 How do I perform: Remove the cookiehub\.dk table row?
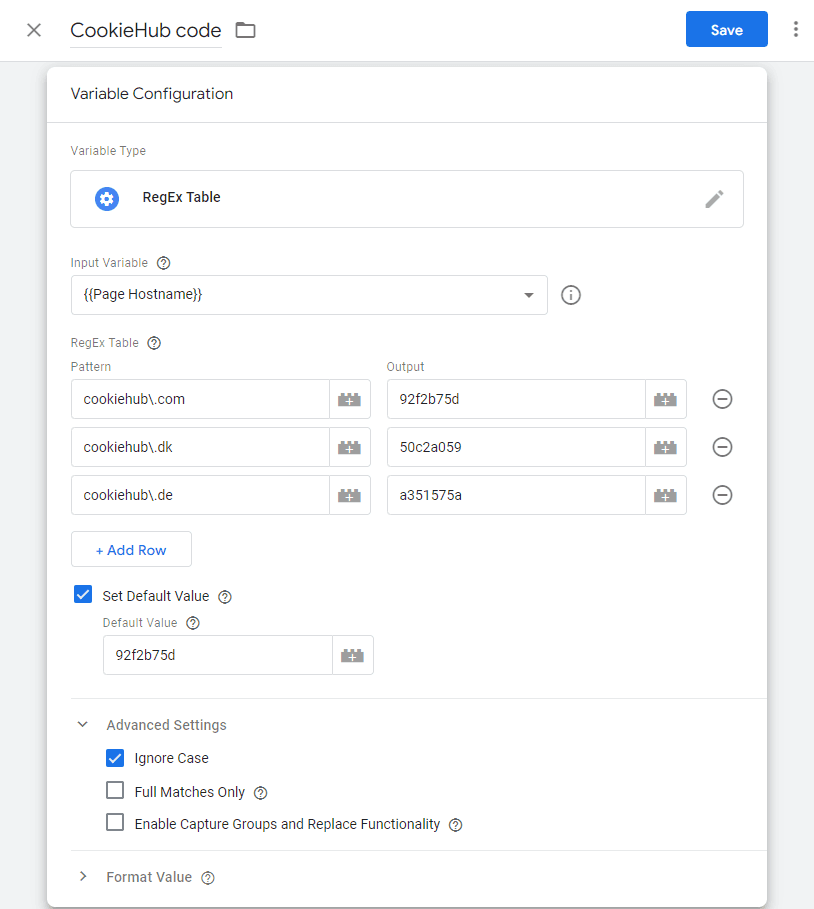point(722,447)
